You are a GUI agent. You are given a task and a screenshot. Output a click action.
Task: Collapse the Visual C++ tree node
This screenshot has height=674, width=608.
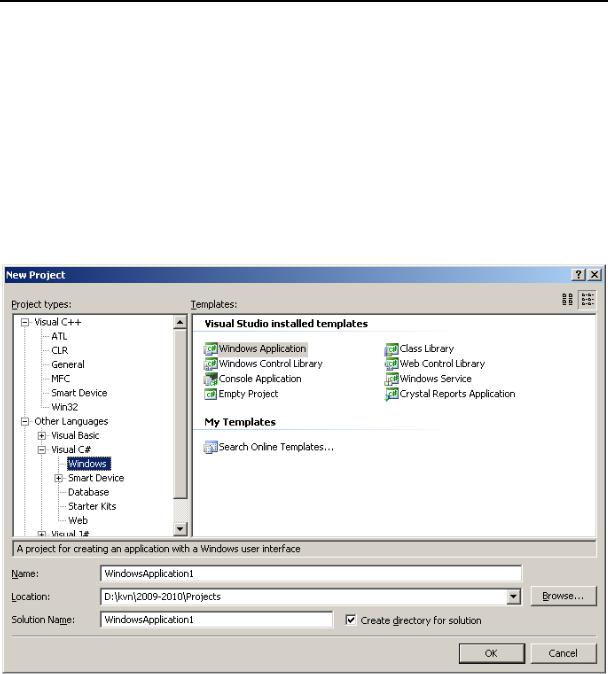25,322
